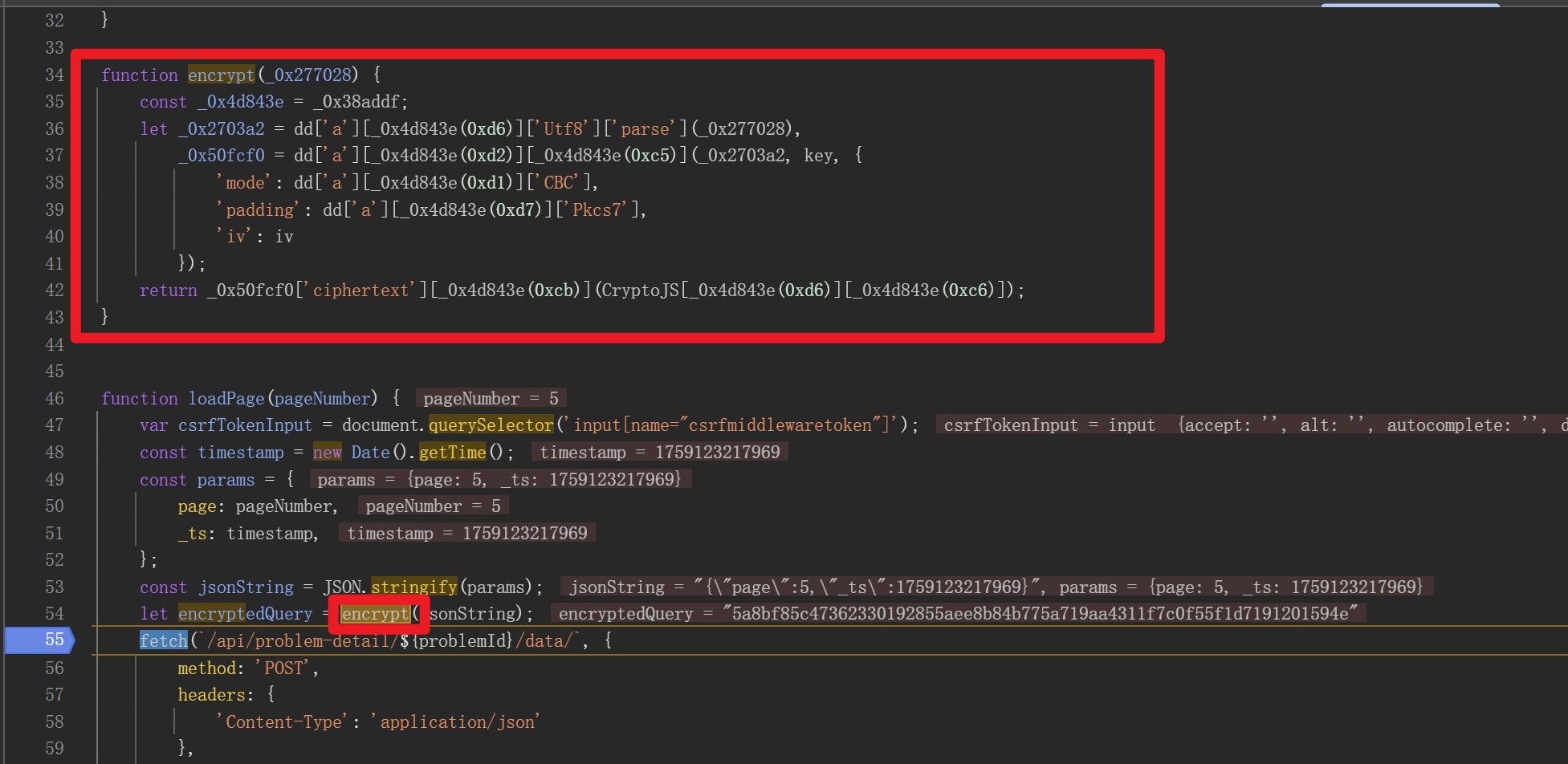Toggle breakpoint at line 54 gutter number
Viewport: 1568px width, 764px height.
pos(54,613)
